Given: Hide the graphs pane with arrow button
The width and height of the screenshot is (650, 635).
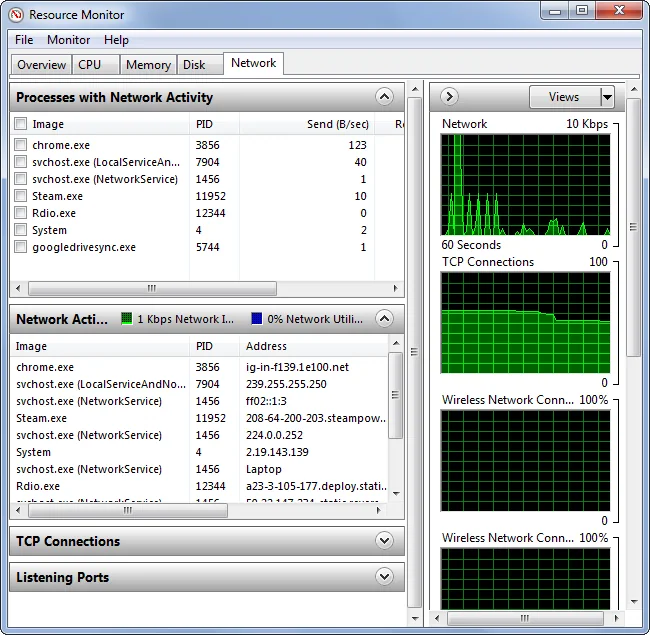Looking at the screenshot, I should click(449, 97).
